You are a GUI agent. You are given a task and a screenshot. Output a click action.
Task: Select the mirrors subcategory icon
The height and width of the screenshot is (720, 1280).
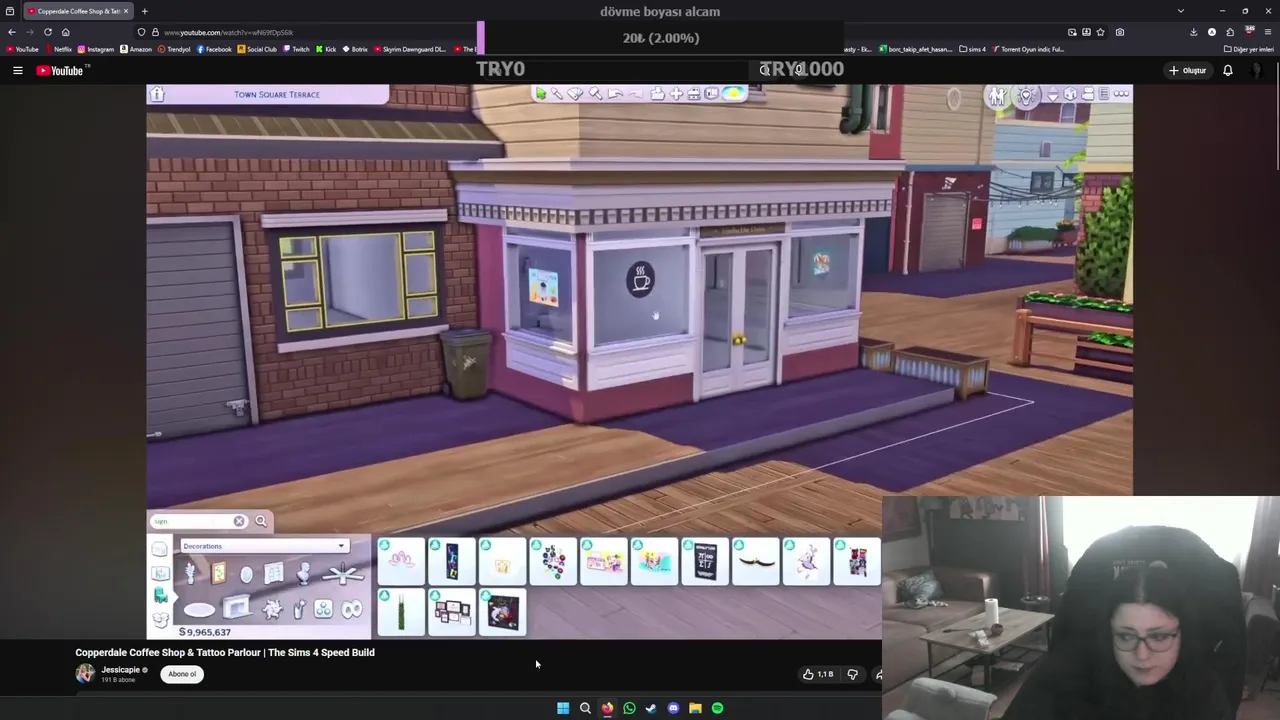point(246,574)
